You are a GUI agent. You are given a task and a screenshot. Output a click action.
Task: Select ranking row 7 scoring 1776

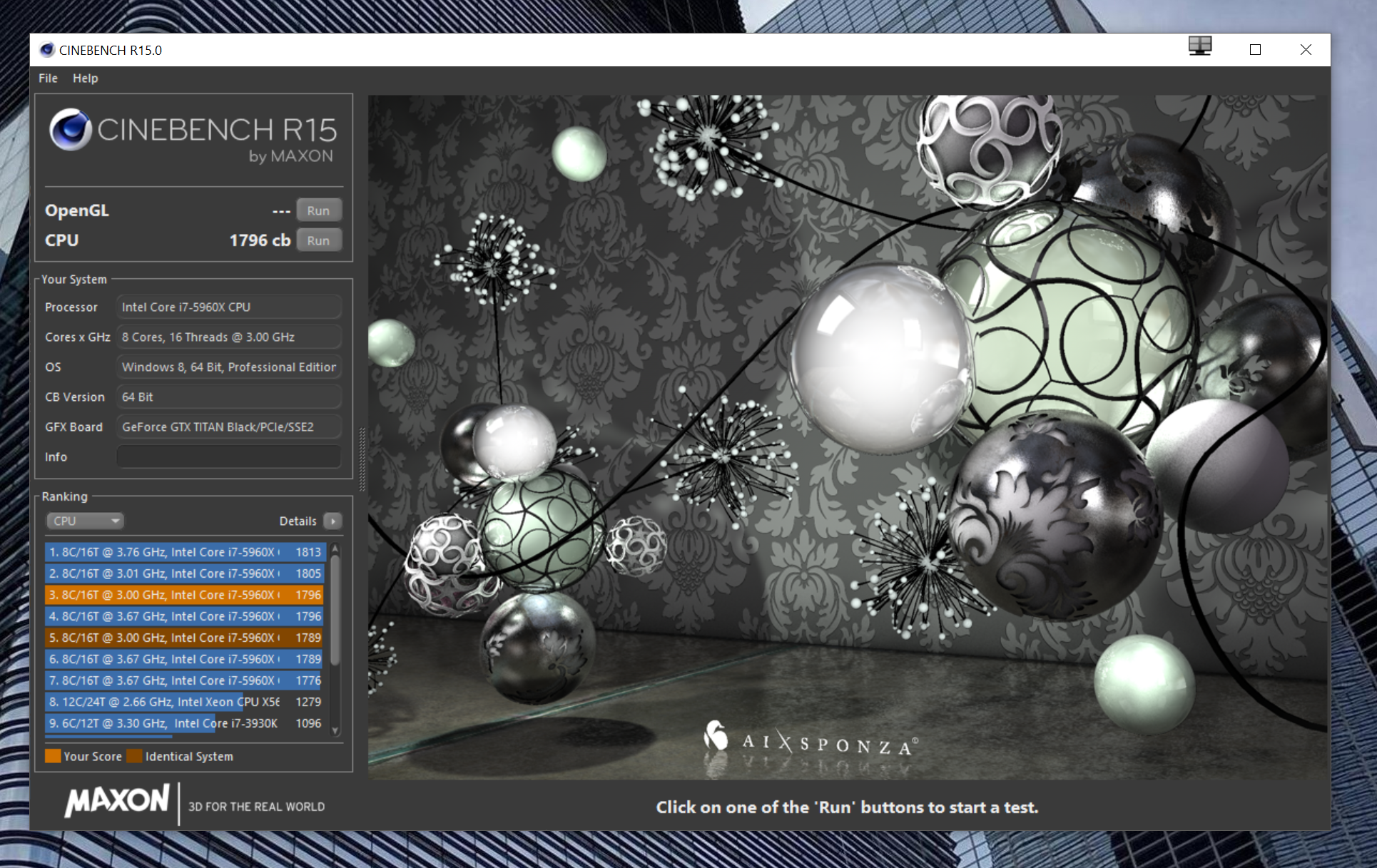[184, 680]
